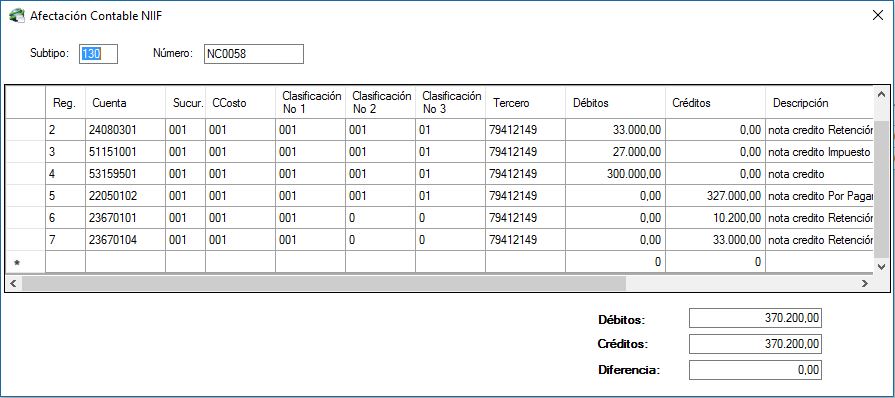This screenshot has height=398, width=895.
Task: Click the Afectación Contable NIIF window icon
Action: [x=17, y=15]
